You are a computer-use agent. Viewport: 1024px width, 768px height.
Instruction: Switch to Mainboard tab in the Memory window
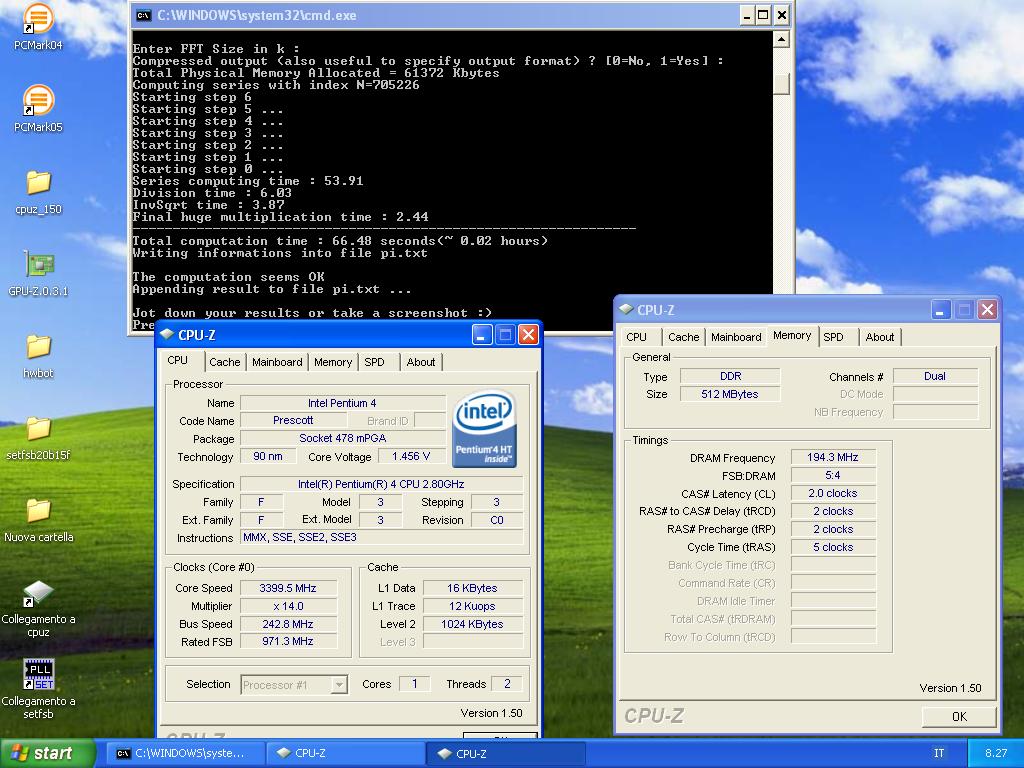pos(736,337)
